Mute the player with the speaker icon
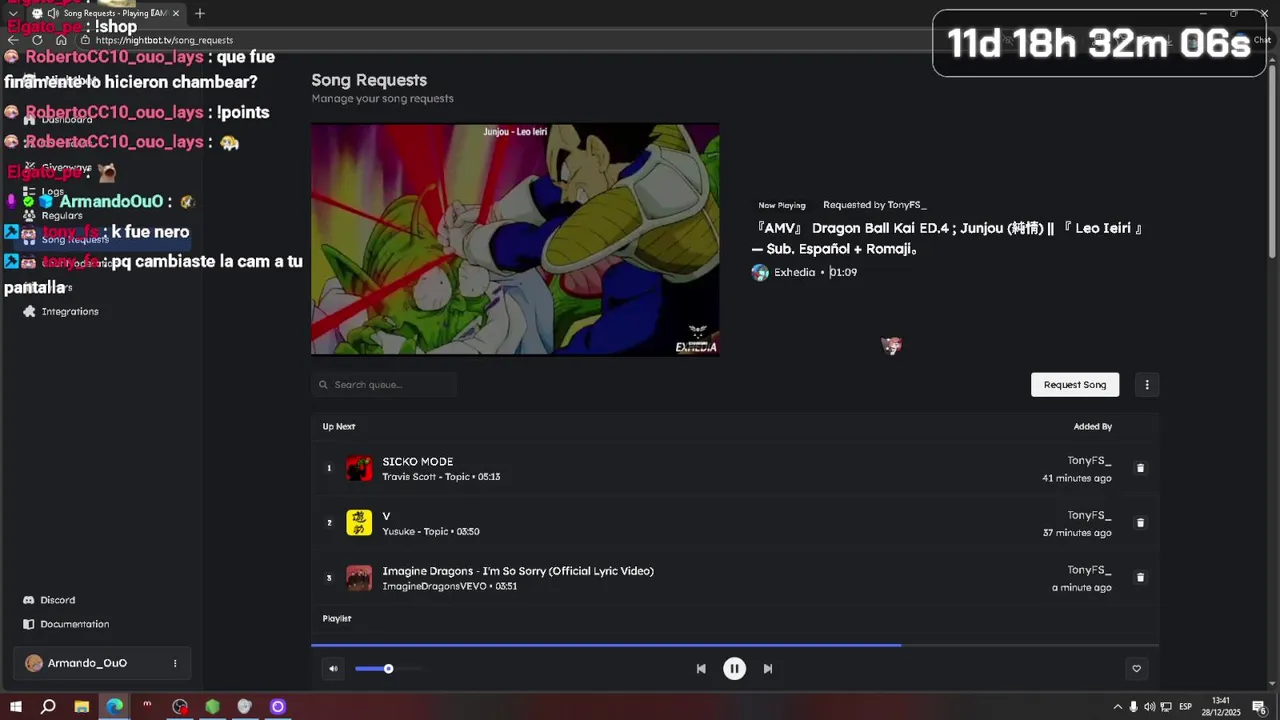This screenshot has width=1280, height=720. point(333,669)
